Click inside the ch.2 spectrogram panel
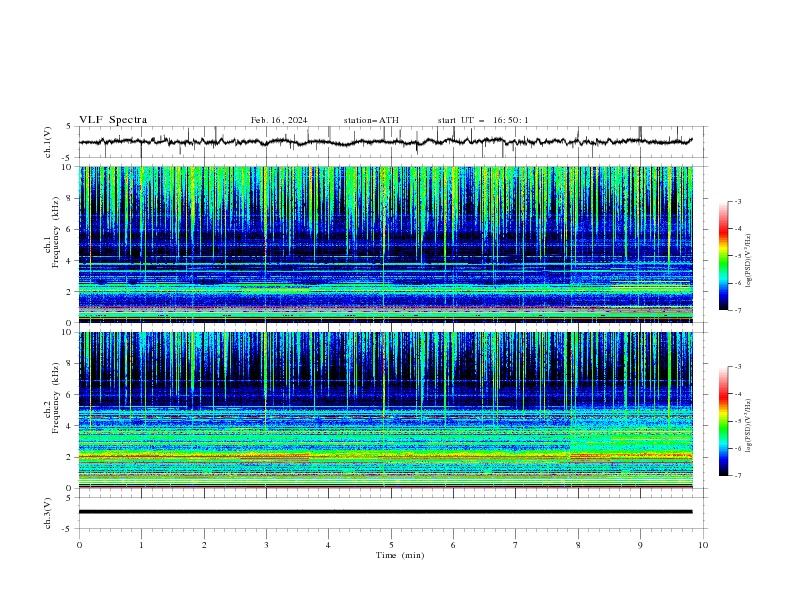 coord(385,410)
